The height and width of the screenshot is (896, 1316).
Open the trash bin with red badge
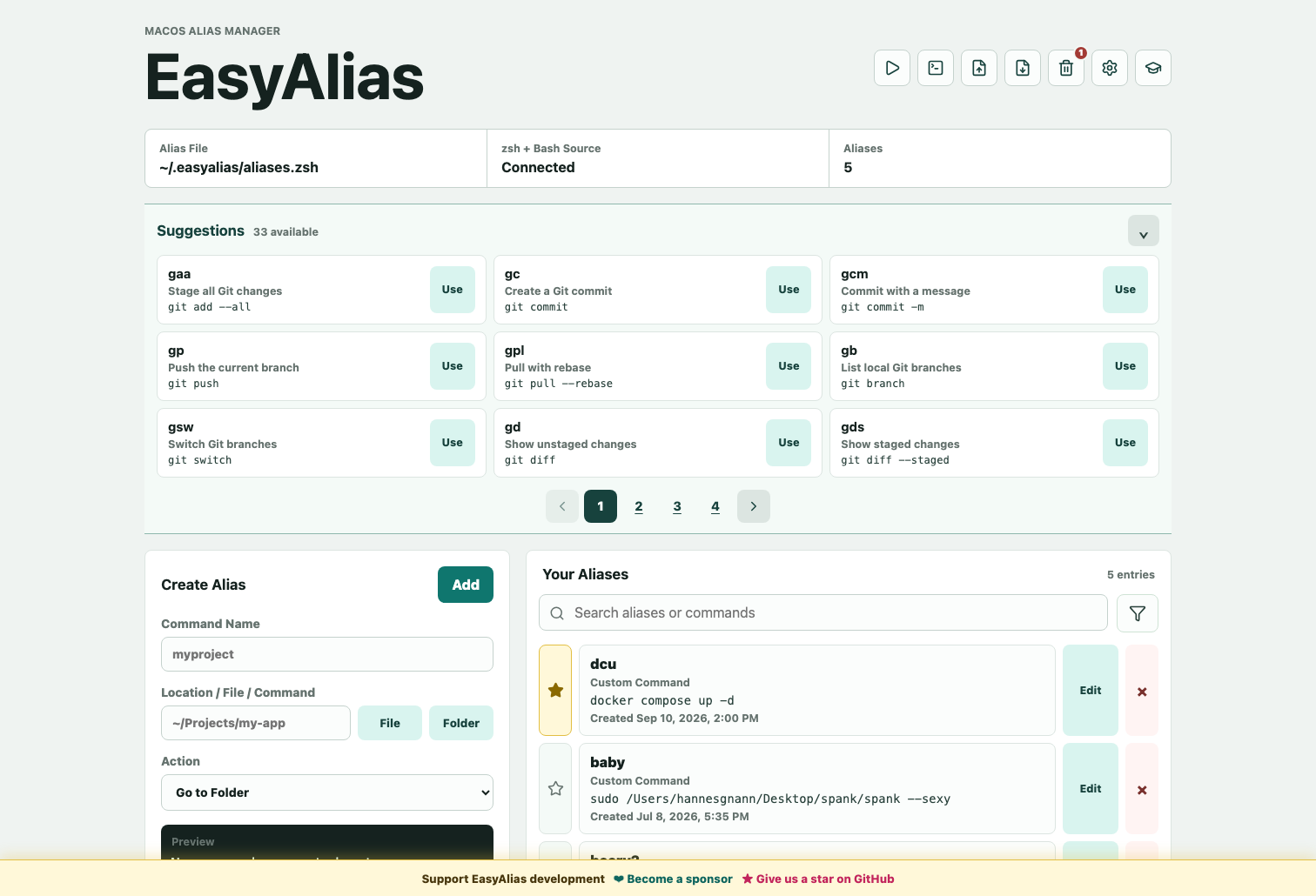click(1066, 68)
